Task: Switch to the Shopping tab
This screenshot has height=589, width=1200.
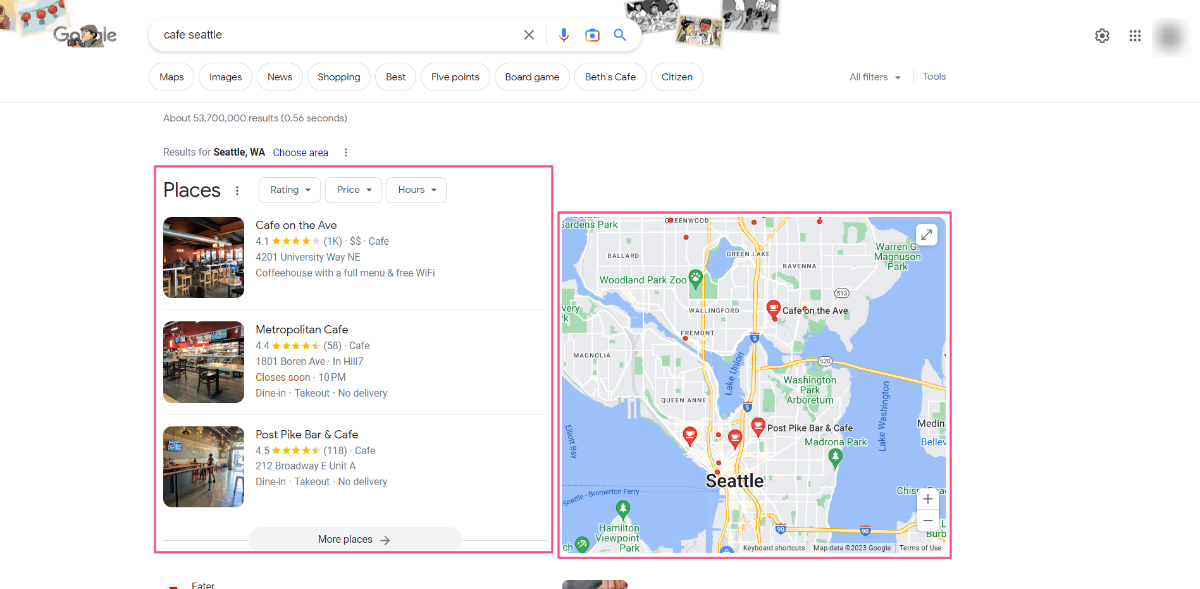Action: point(339,77)
